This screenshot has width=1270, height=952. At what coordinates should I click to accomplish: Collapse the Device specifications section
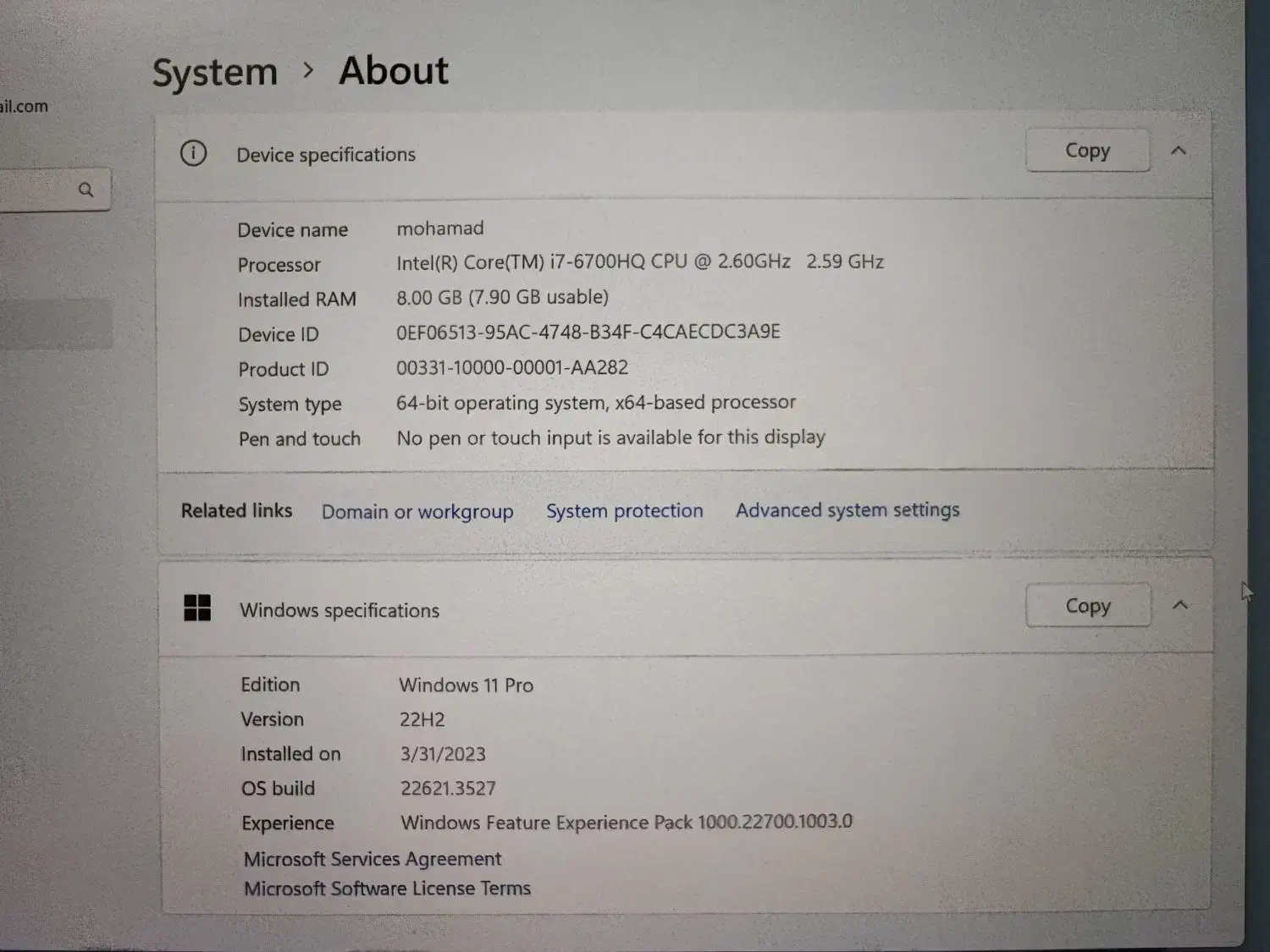tap(1179, 151)
